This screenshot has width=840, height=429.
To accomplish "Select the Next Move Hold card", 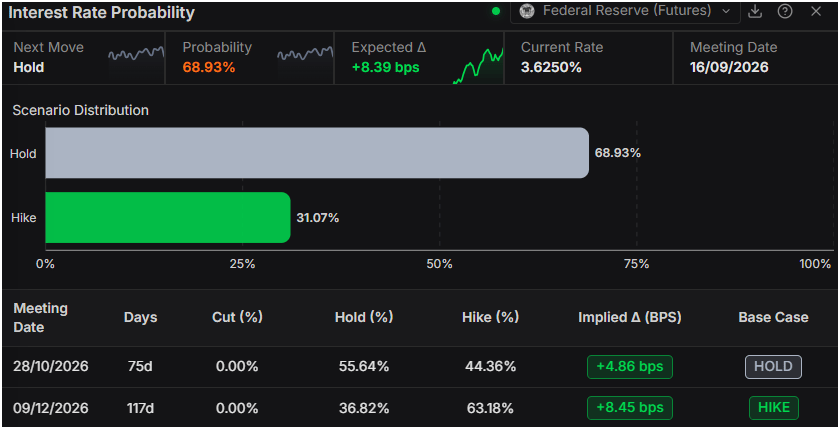I will point(83,58).
